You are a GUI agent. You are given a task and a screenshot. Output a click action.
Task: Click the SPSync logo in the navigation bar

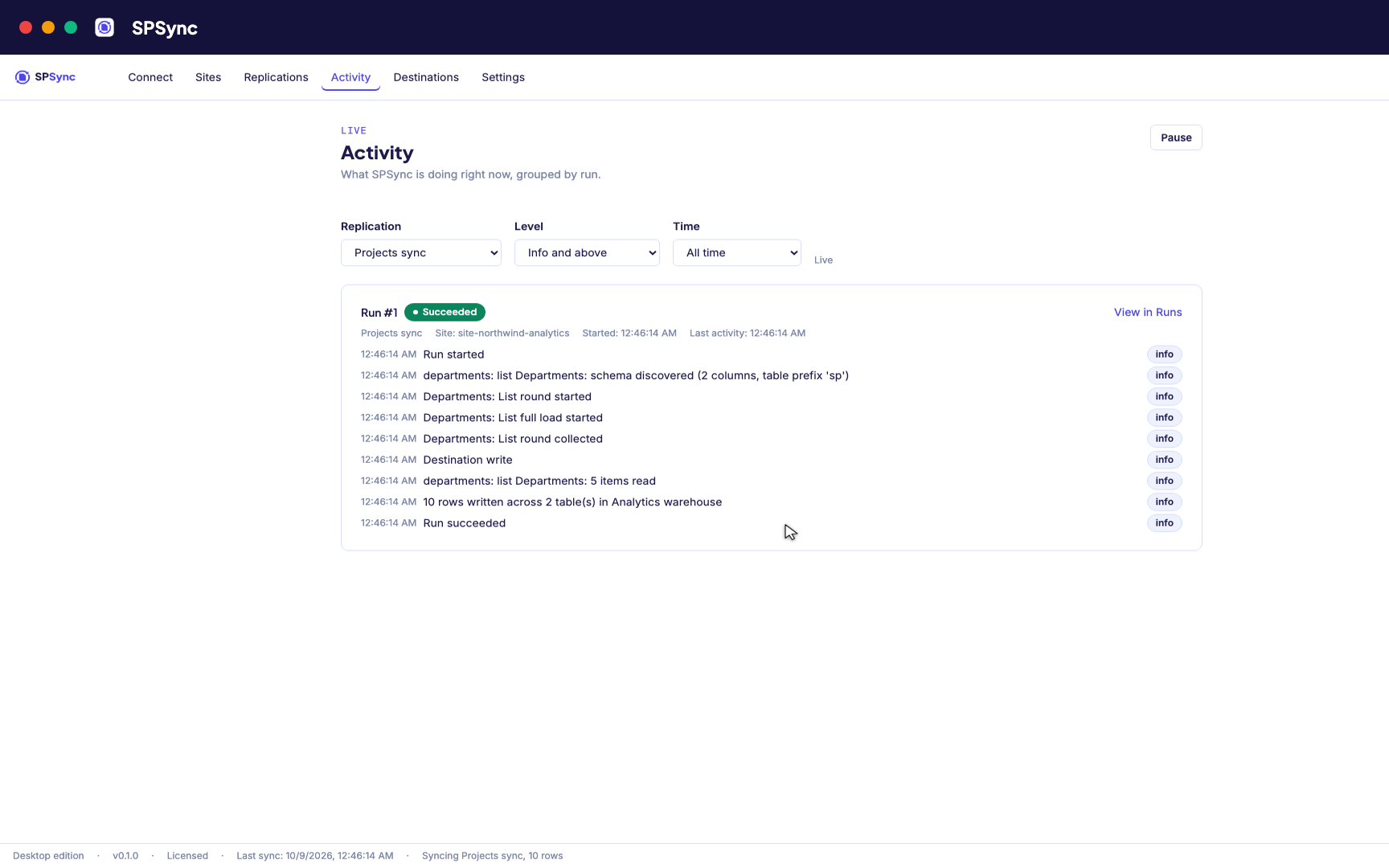coord(45,77)
